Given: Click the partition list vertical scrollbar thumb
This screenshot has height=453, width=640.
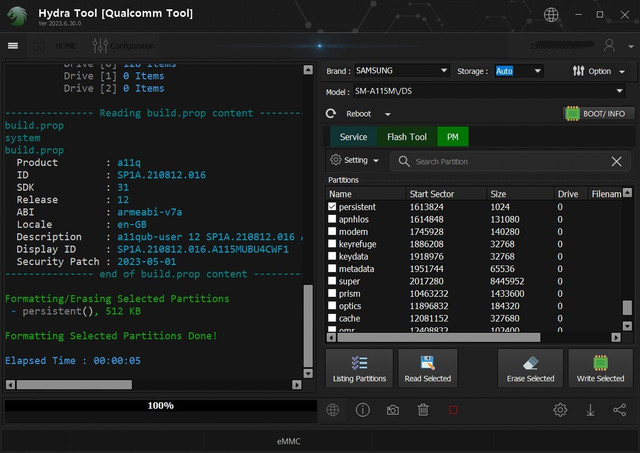Looking at the screenshot, I should tap(627, 308).
